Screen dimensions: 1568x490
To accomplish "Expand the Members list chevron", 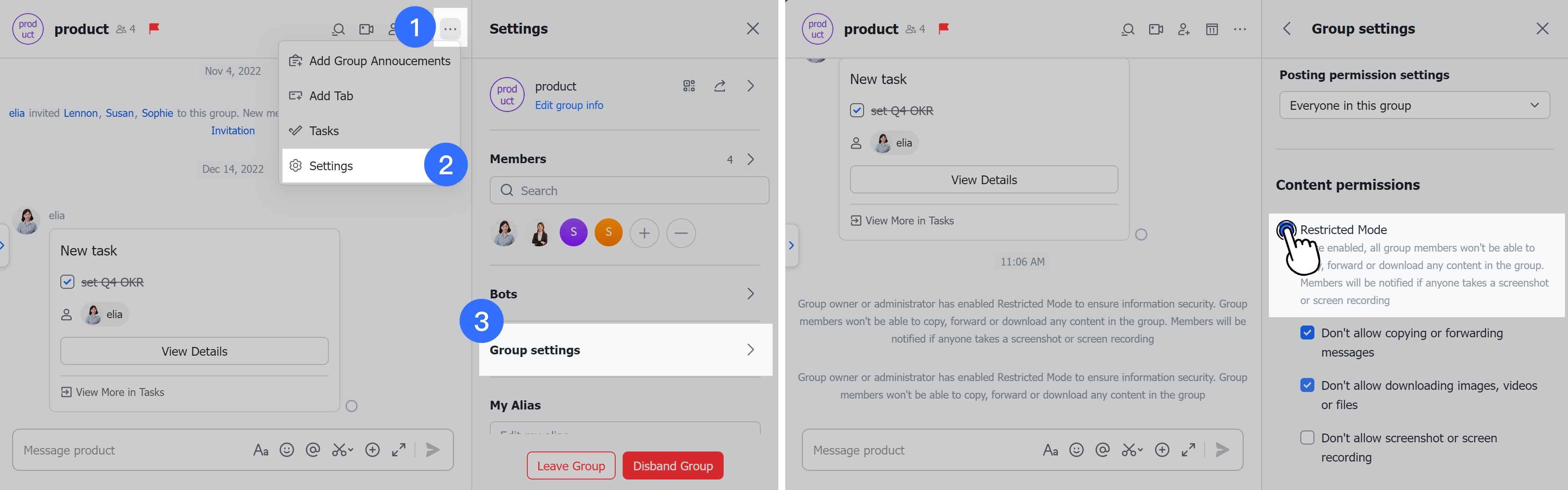I will (750, 159).
